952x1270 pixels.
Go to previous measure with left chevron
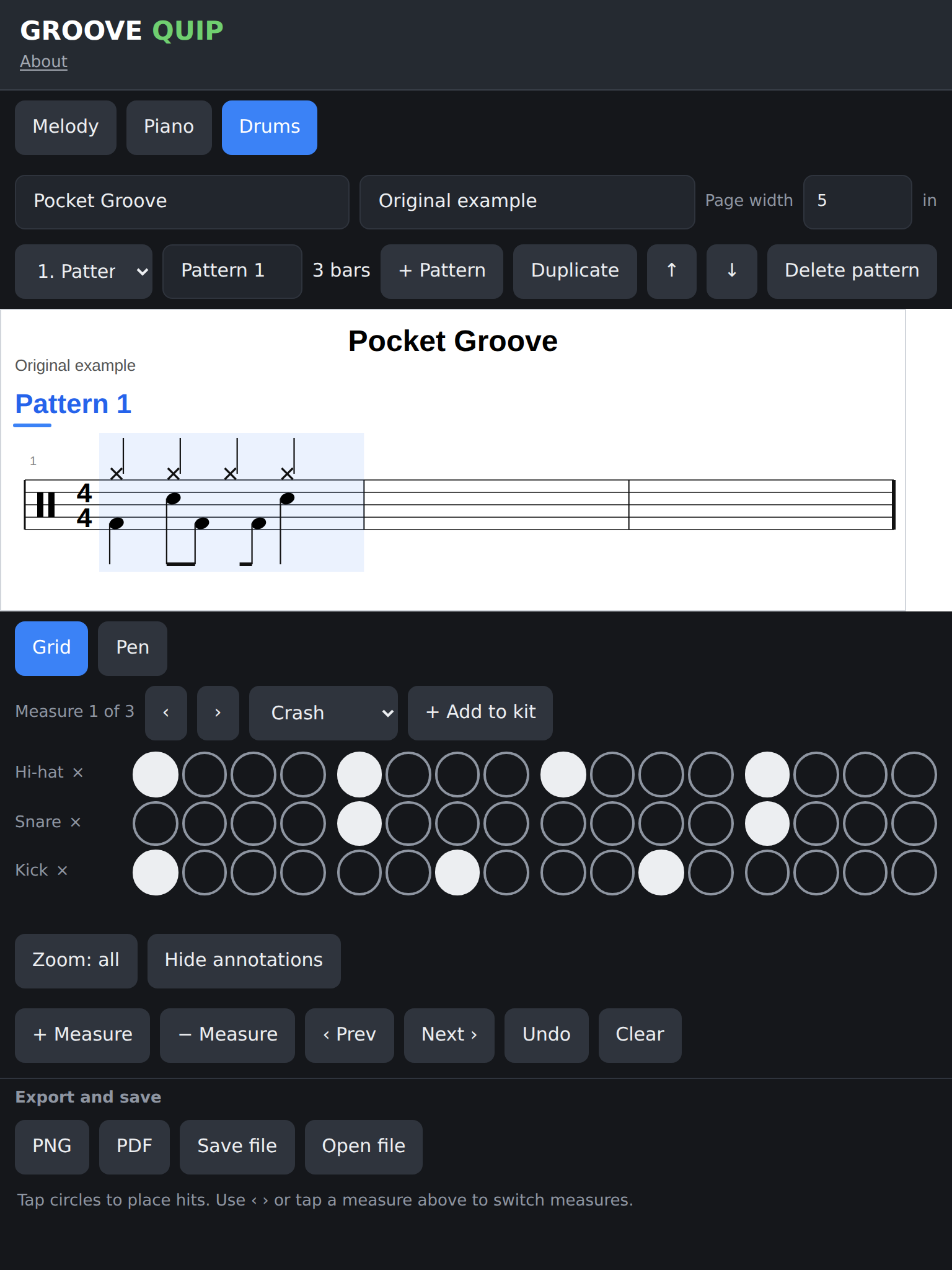(x=166, y=713)
